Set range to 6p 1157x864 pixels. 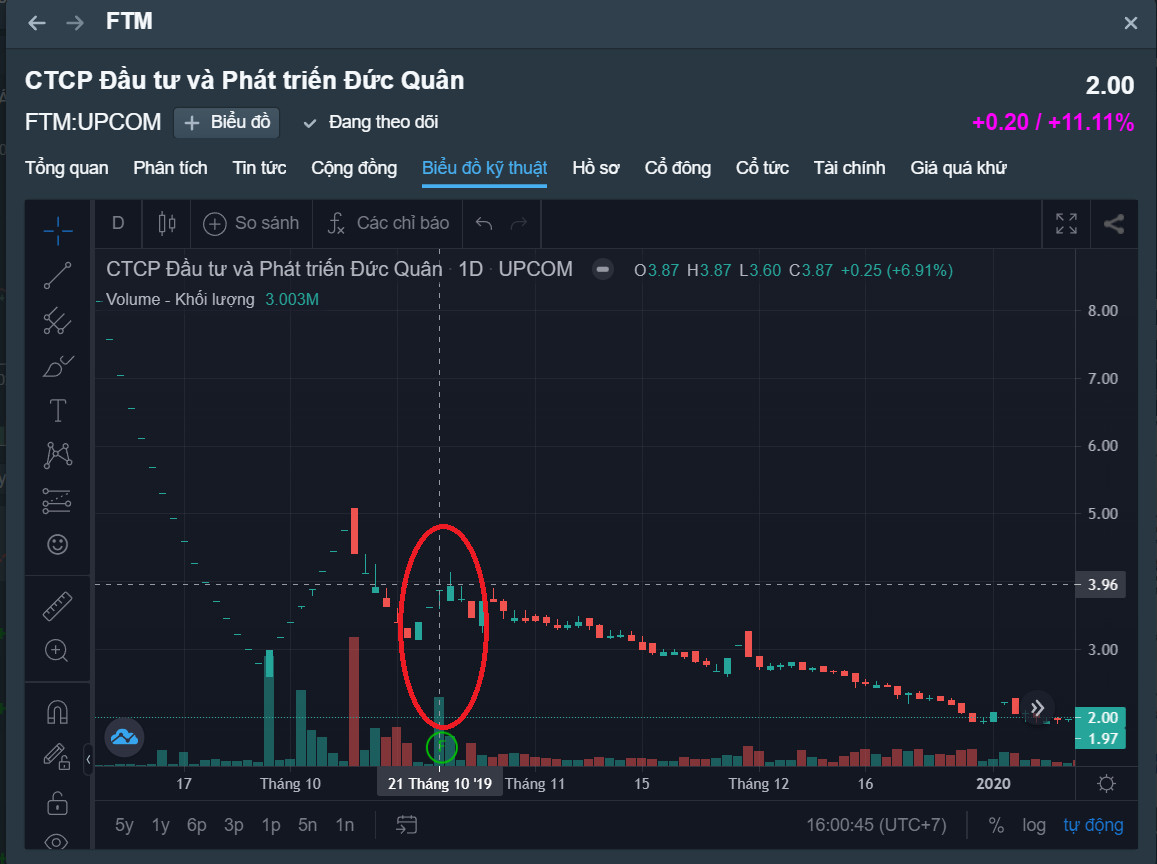(x=196, y=825)
